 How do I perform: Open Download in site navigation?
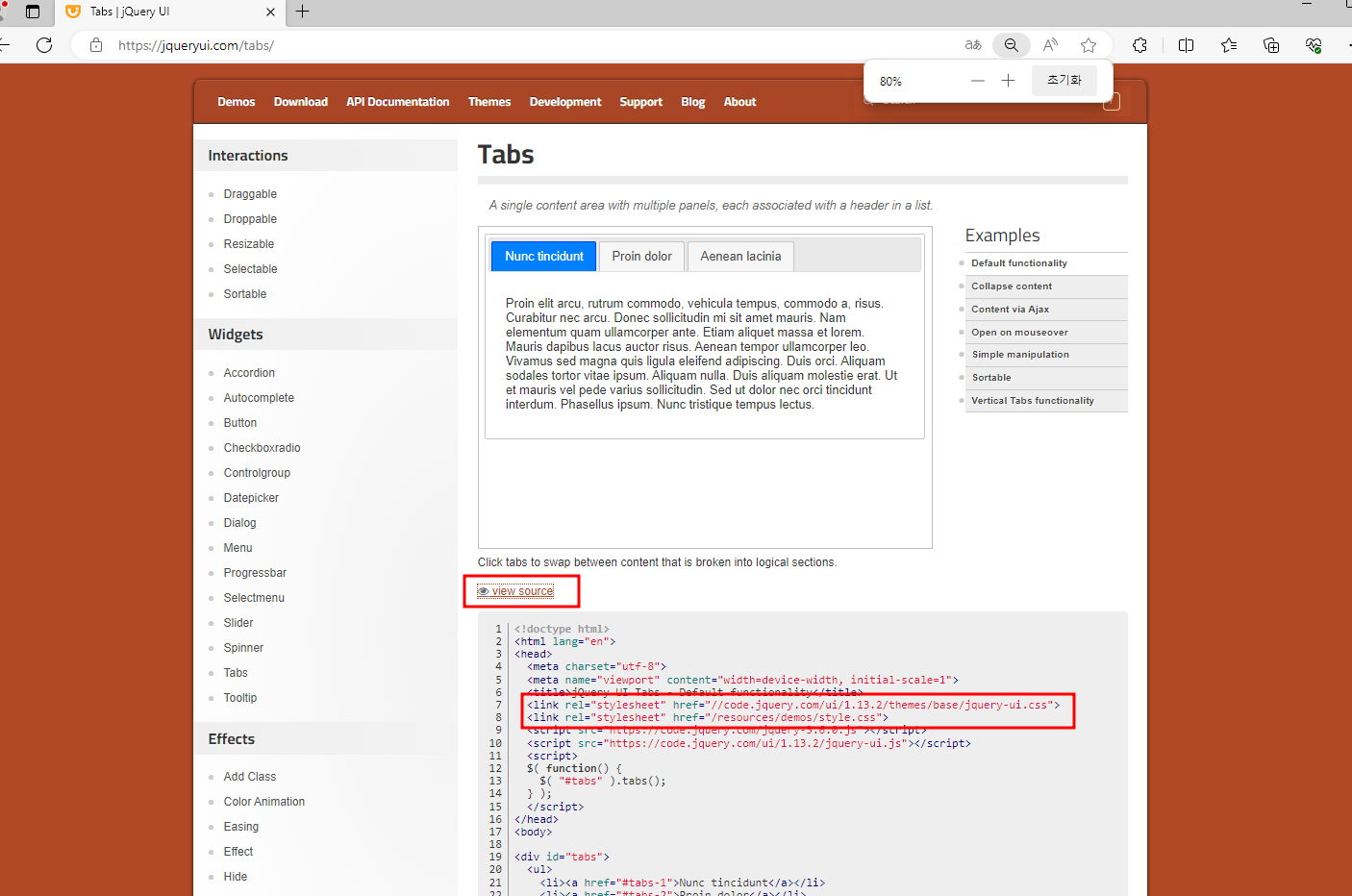[x=301, y=102]
